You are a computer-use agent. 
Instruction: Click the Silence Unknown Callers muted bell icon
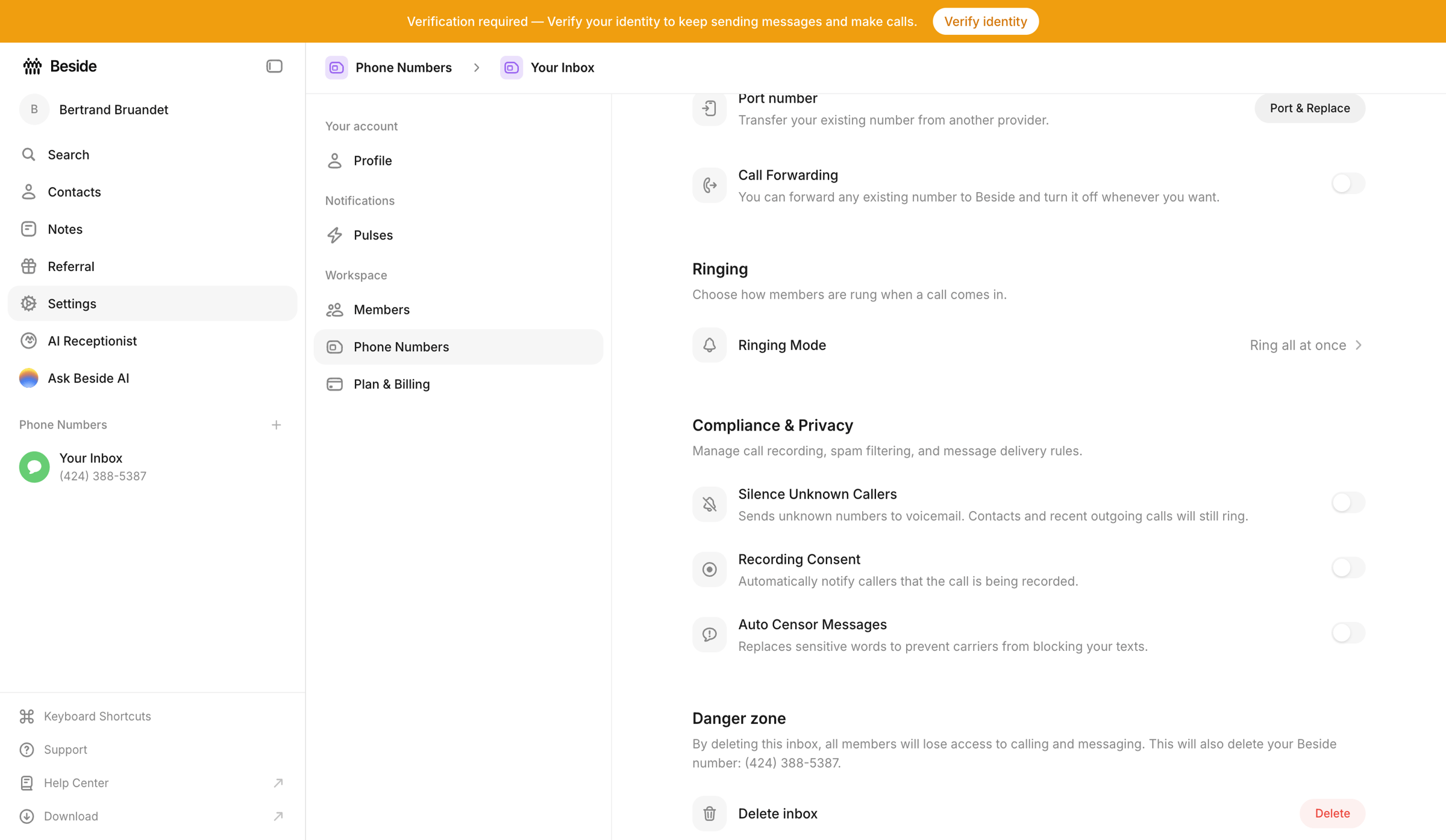point(709,505)
